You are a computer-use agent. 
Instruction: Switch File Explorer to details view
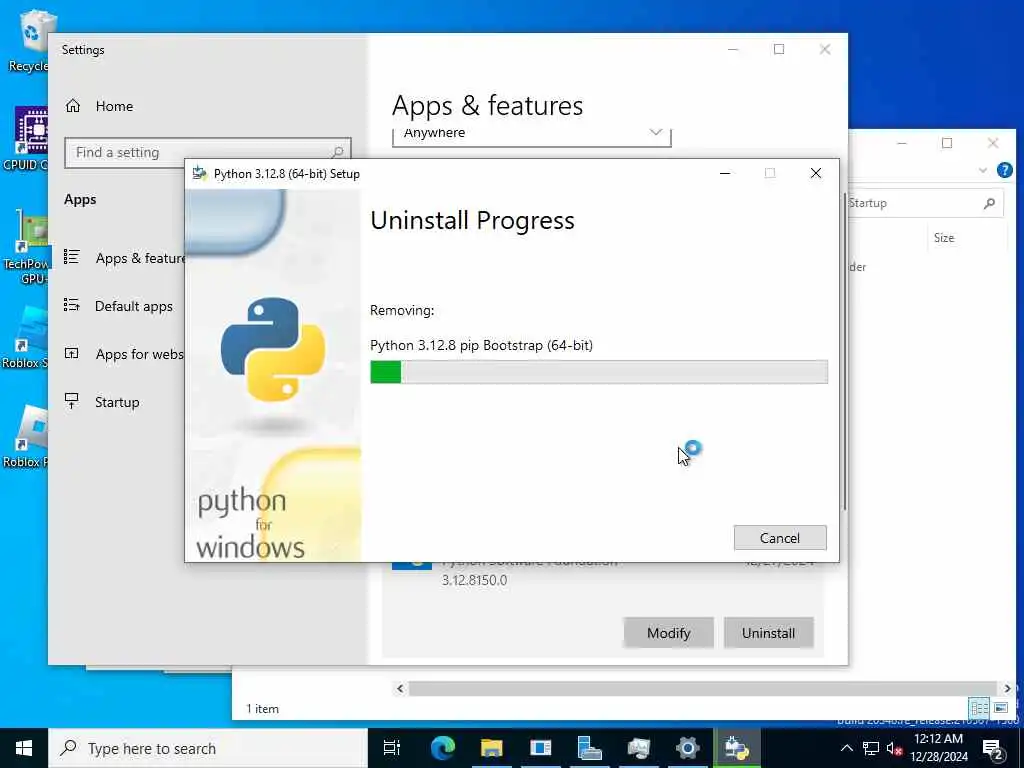979,708
